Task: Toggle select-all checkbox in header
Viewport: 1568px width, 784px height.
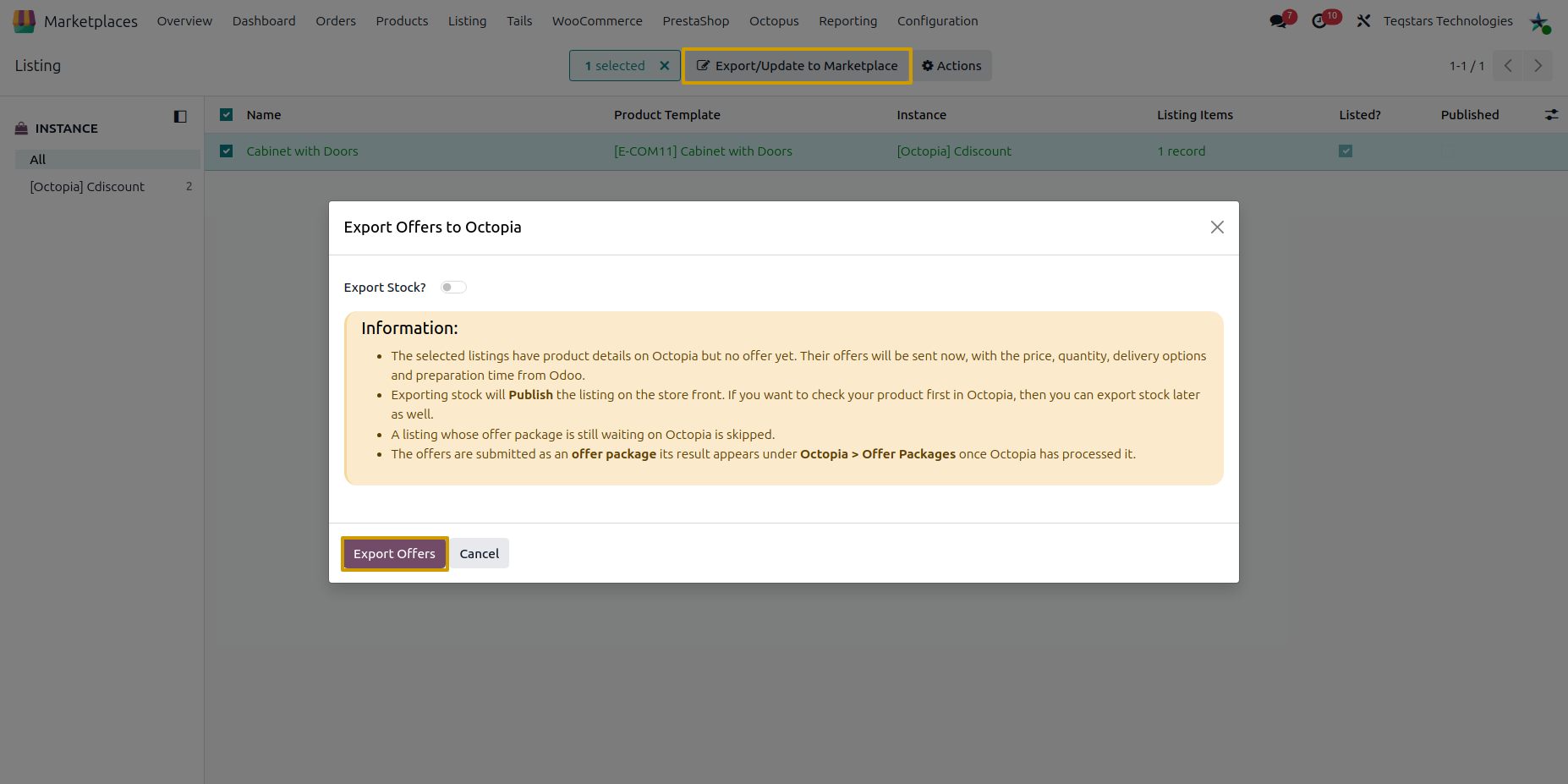Action: click(x=227, y=115)
